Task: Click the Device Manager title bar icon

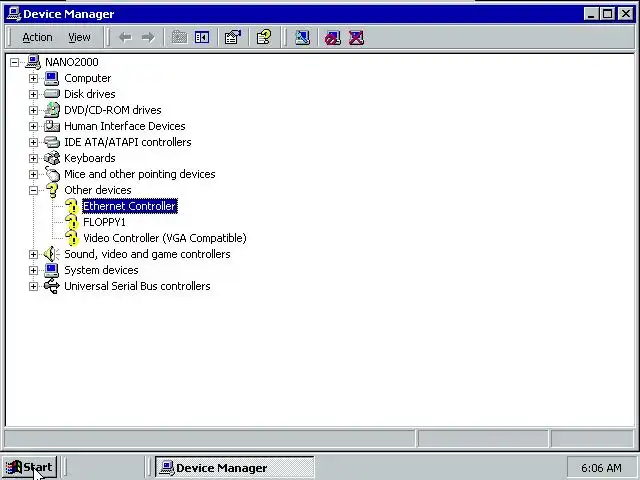Action: pos(14,14)
